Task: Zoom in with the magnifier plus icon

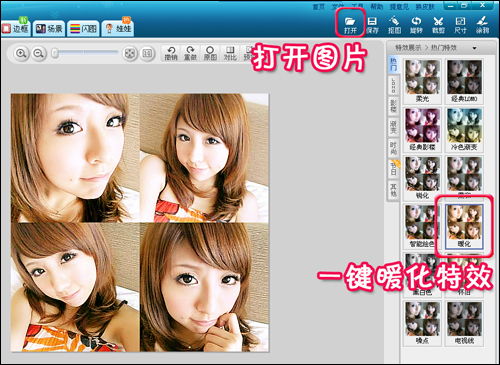Action: point(21,53)
